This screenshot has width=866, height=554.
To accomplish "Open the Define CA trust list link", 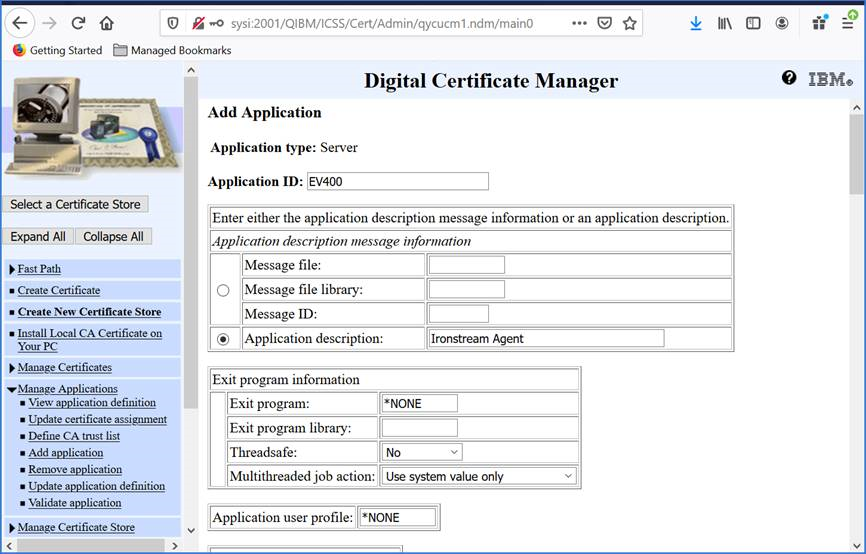I will (74, 436).
